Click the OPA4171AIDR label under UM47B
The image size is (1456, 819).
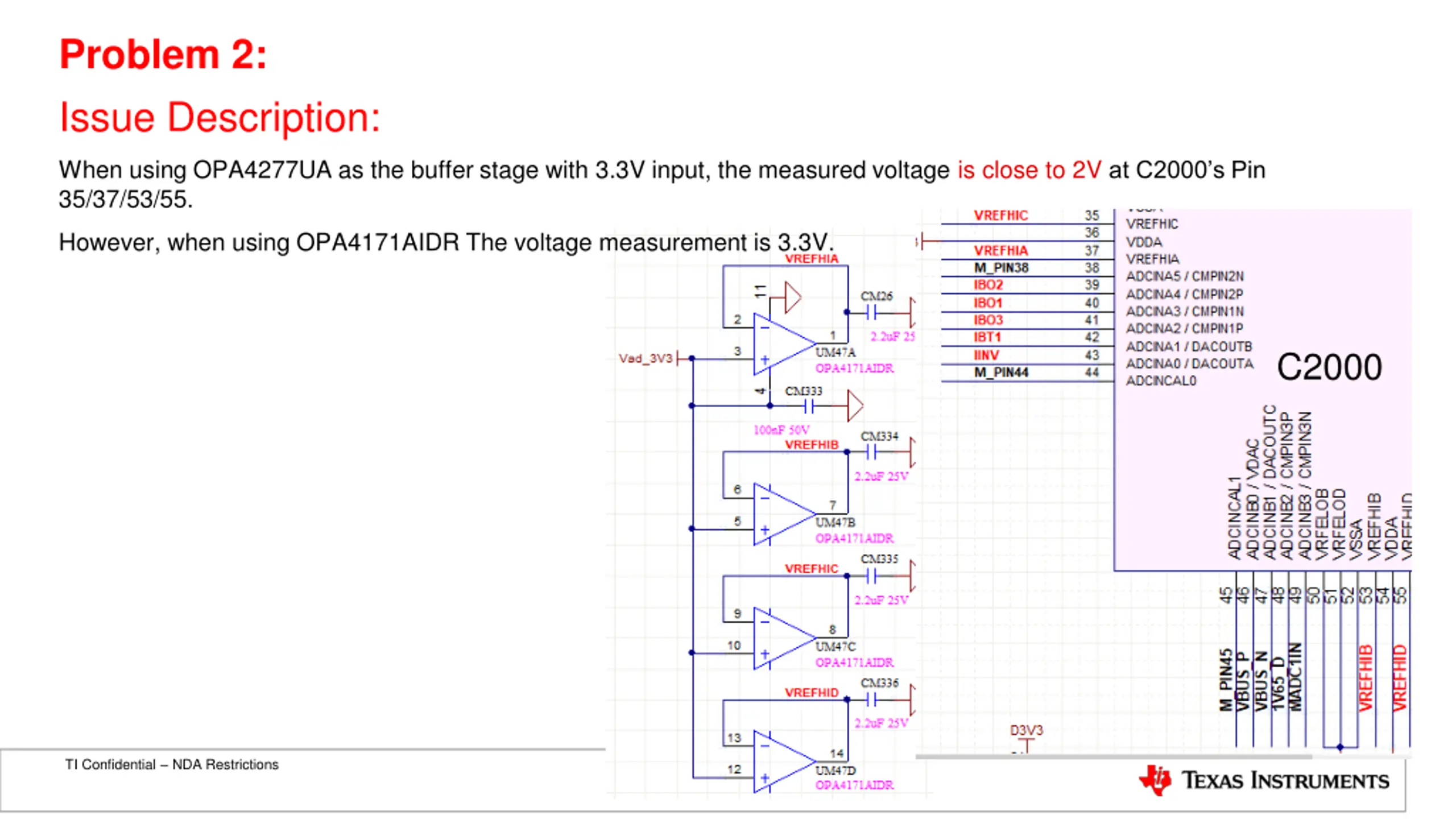854,538
